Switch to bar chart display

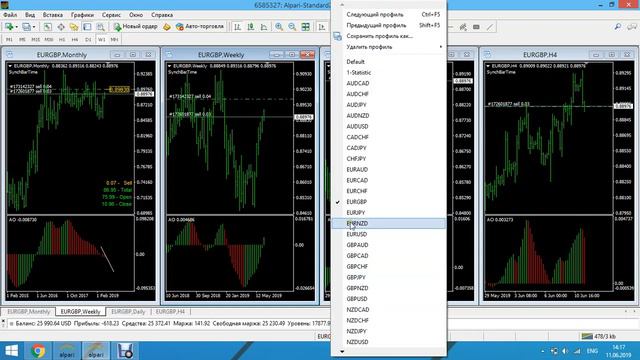pyautogui.click(x=237, y=27)
